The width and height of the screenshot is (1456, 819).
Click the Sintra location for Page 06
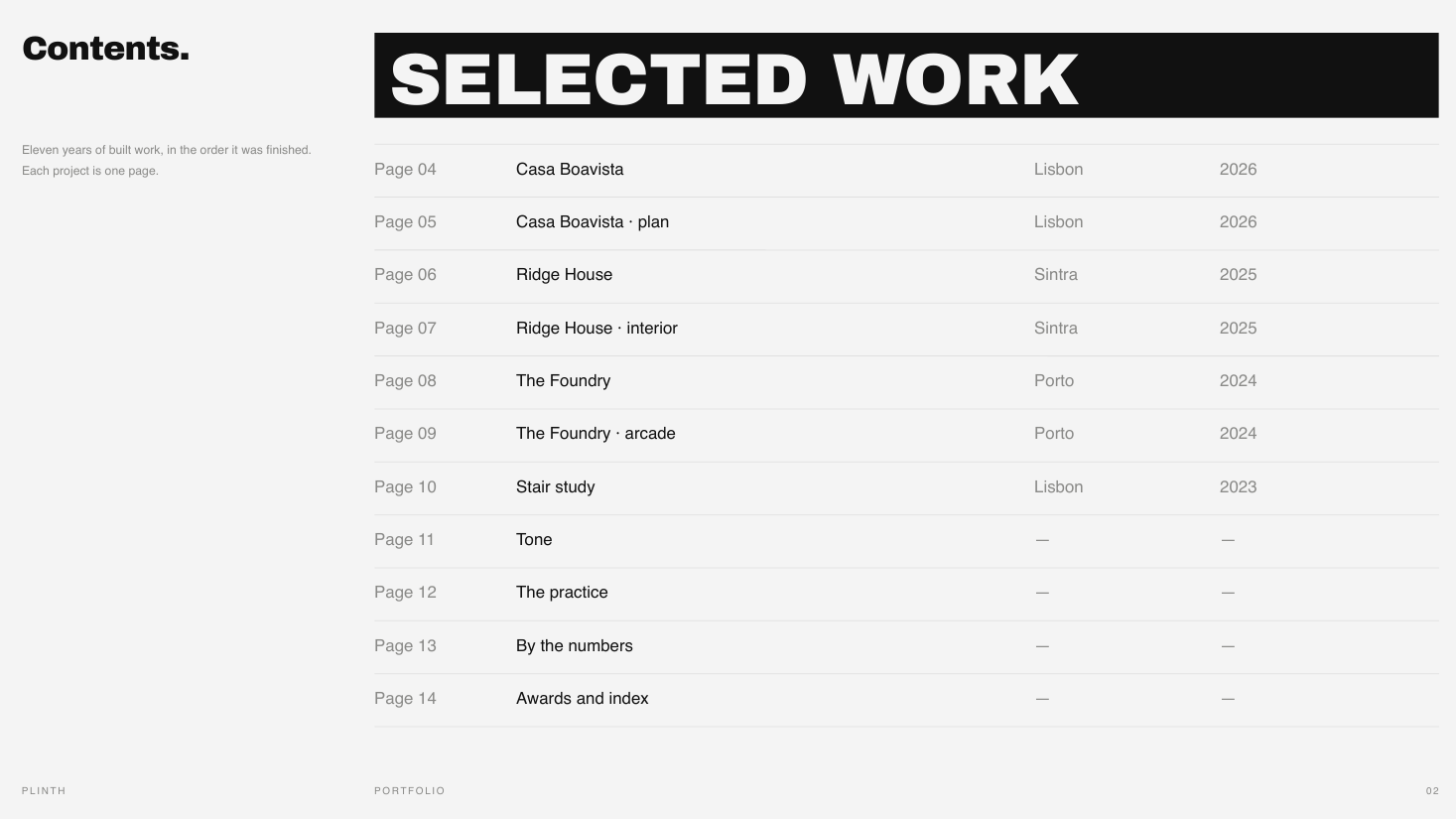1055,275
